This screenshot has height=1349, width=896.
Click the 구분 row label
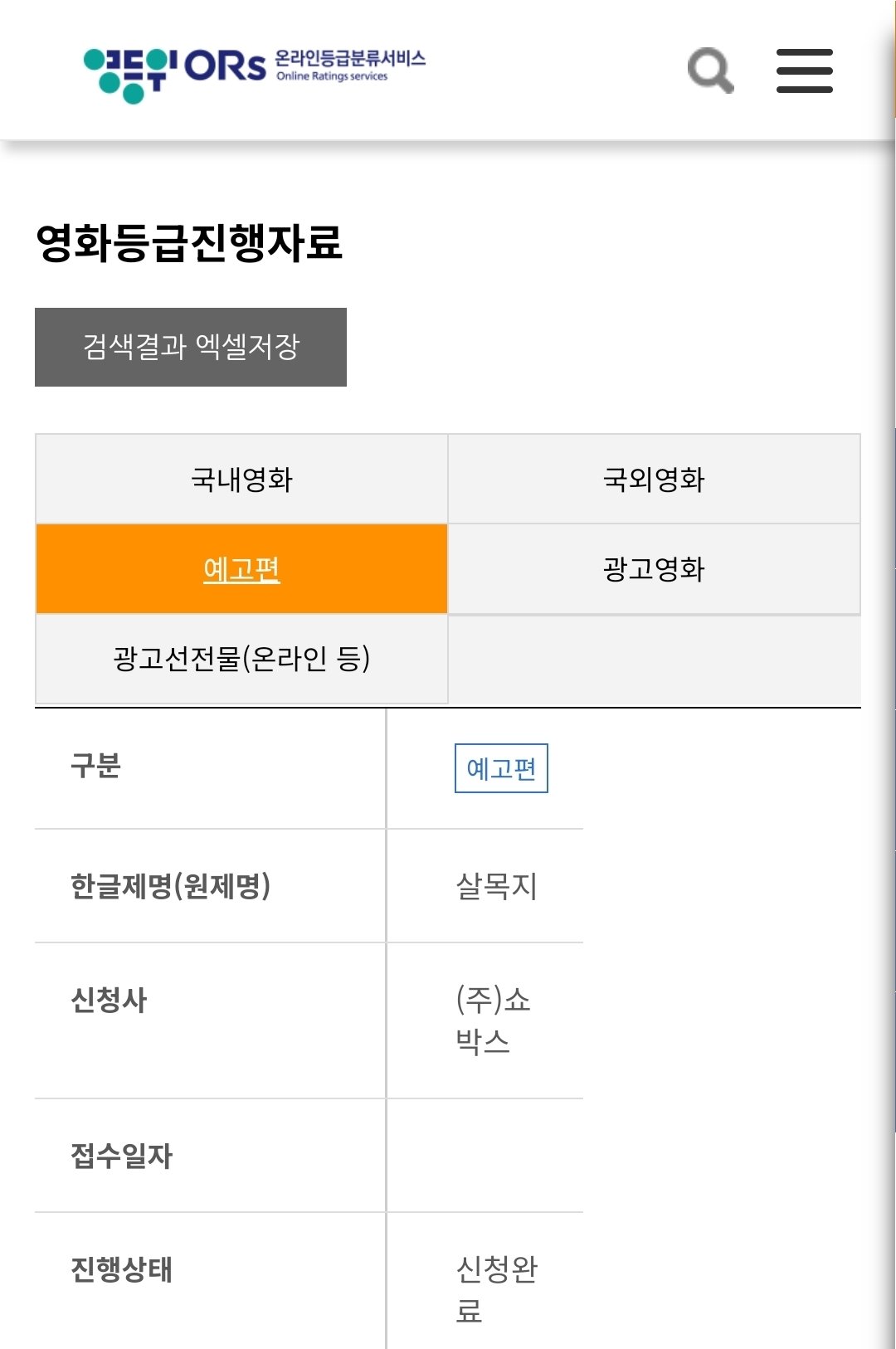coord(96,765)
